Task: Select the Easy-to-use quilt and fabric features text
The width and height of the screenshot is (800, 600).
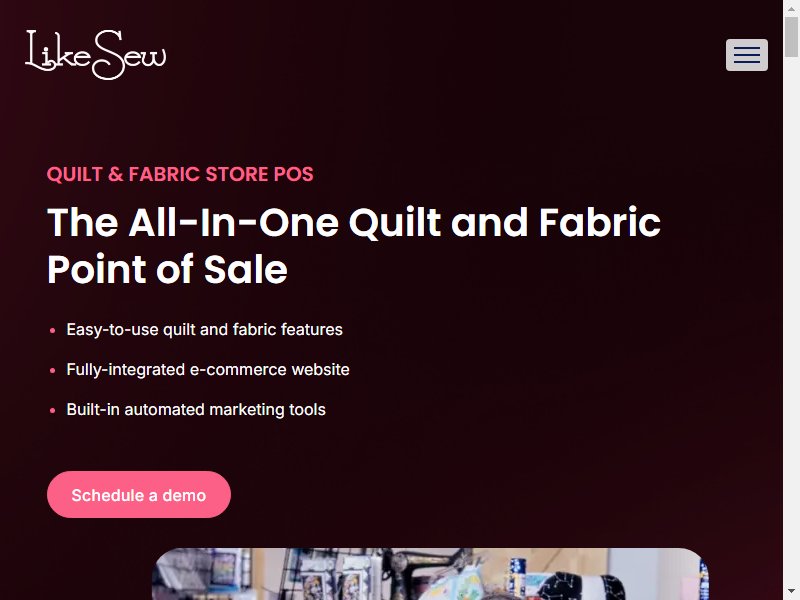Action: tap(205, 330)
